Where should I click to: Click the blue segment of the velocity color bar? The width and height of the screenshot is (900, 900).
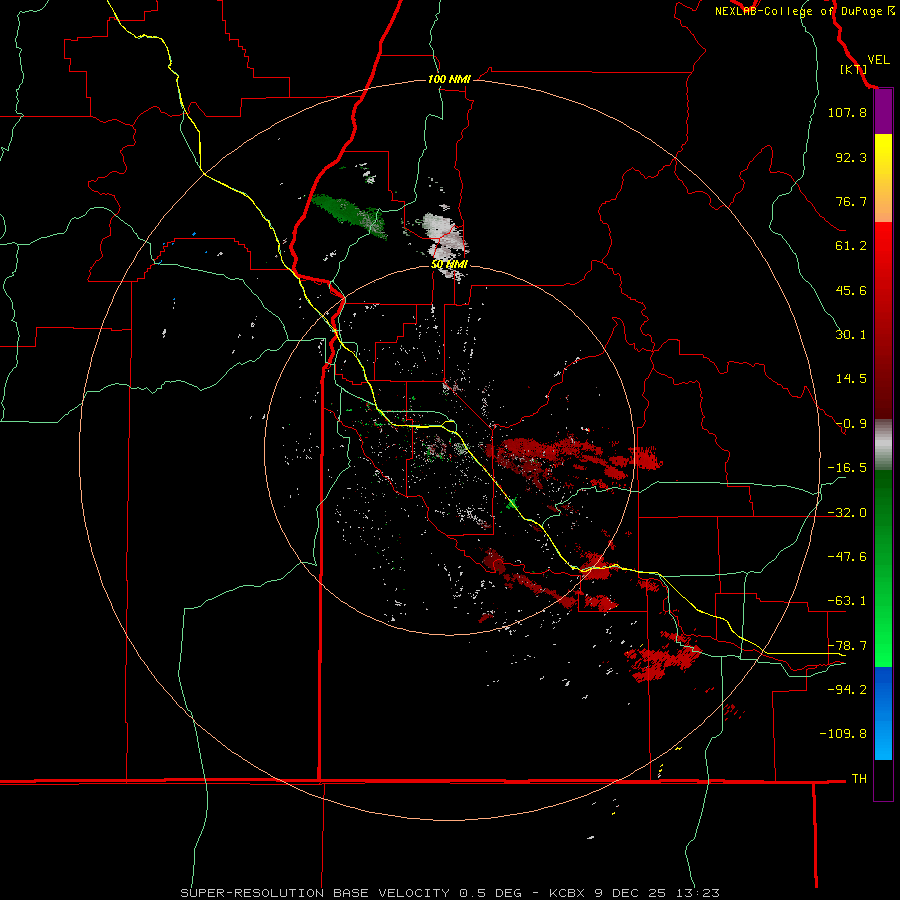[x=883, y=713]
